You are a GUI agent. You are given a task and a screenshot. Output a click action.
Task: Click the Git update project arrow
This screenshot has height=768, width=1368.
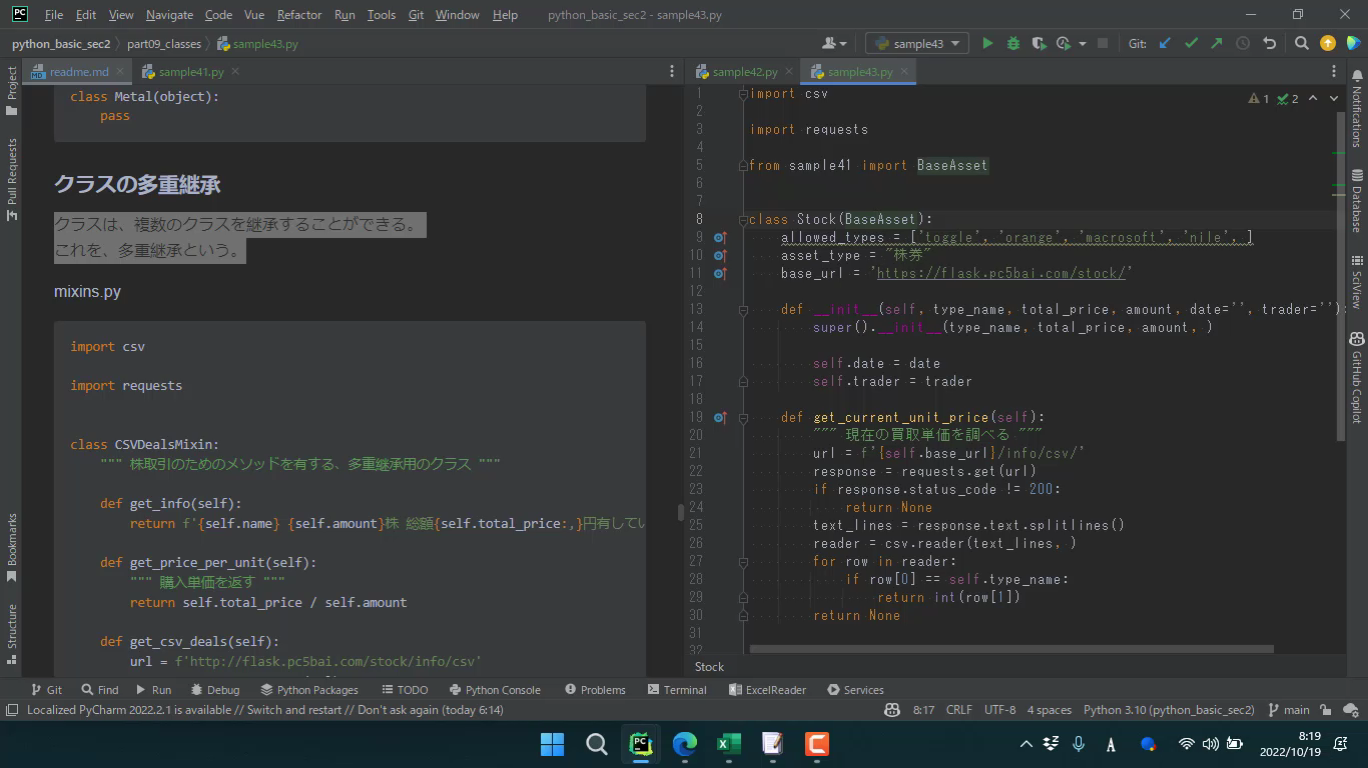1165,43
